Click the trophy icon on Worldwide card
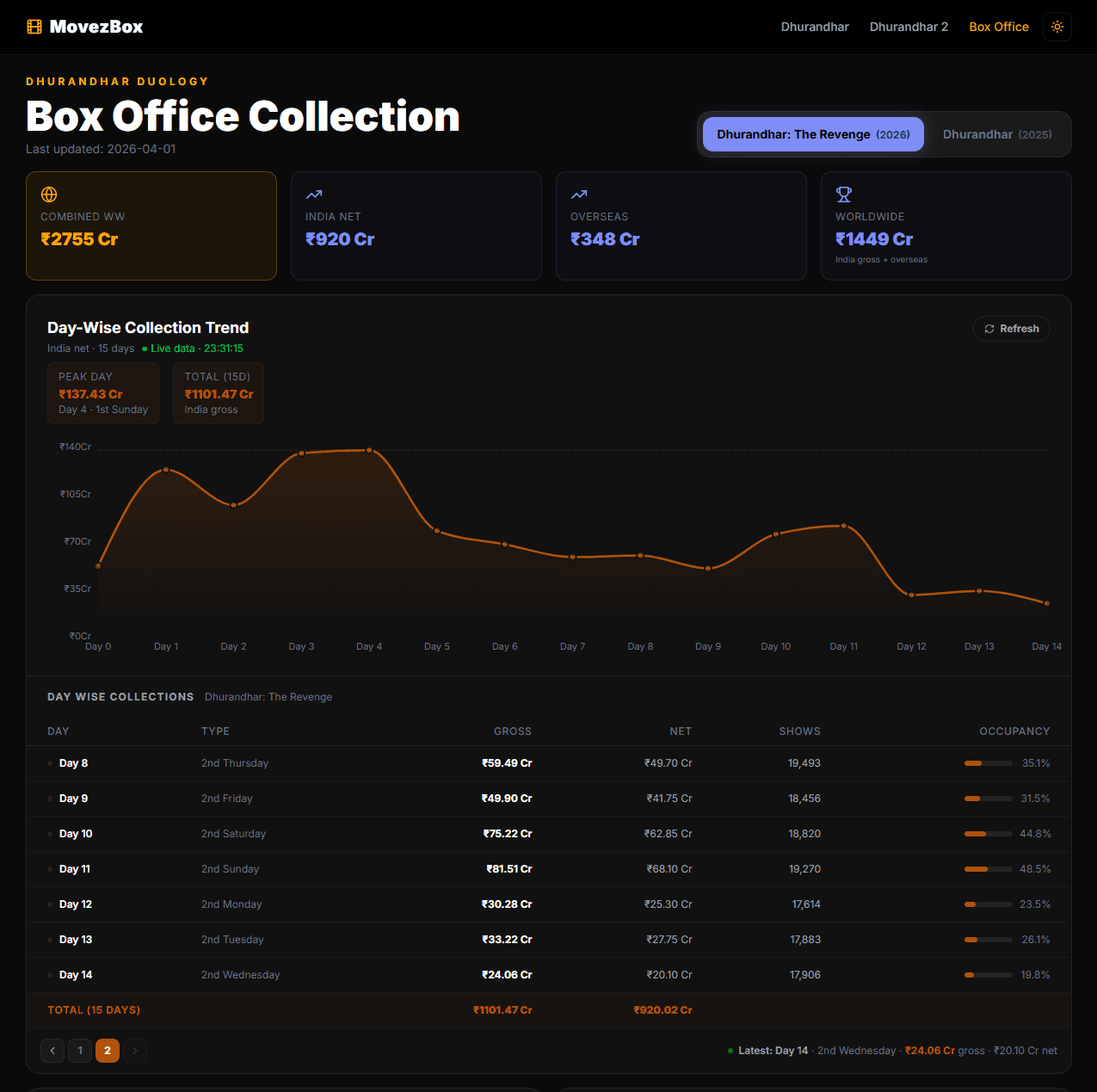The width and height of the screenshot is (1097, 1092). click(844, 194)
